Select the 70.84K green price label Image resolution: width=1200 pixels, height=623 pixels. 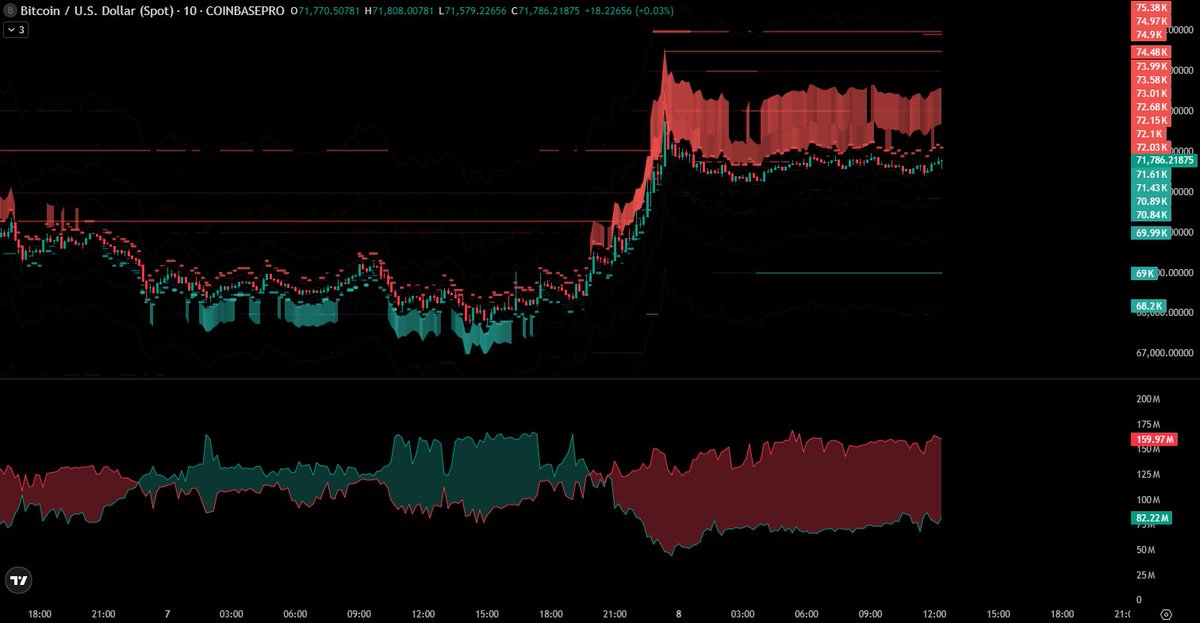pyautogui.click(x=1152, y=214)
